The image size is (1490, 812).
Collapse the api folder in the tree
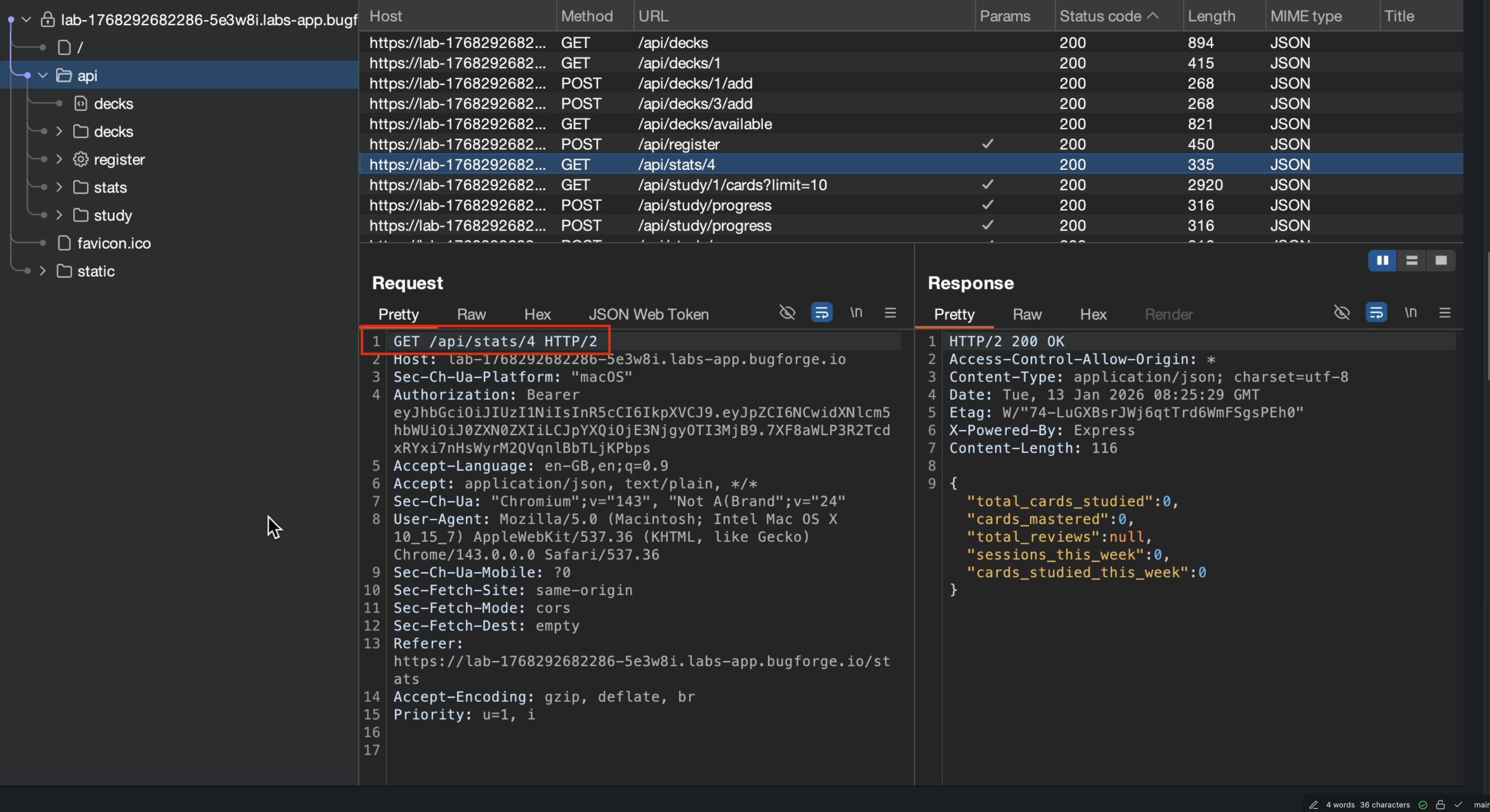tap(42, 75)
